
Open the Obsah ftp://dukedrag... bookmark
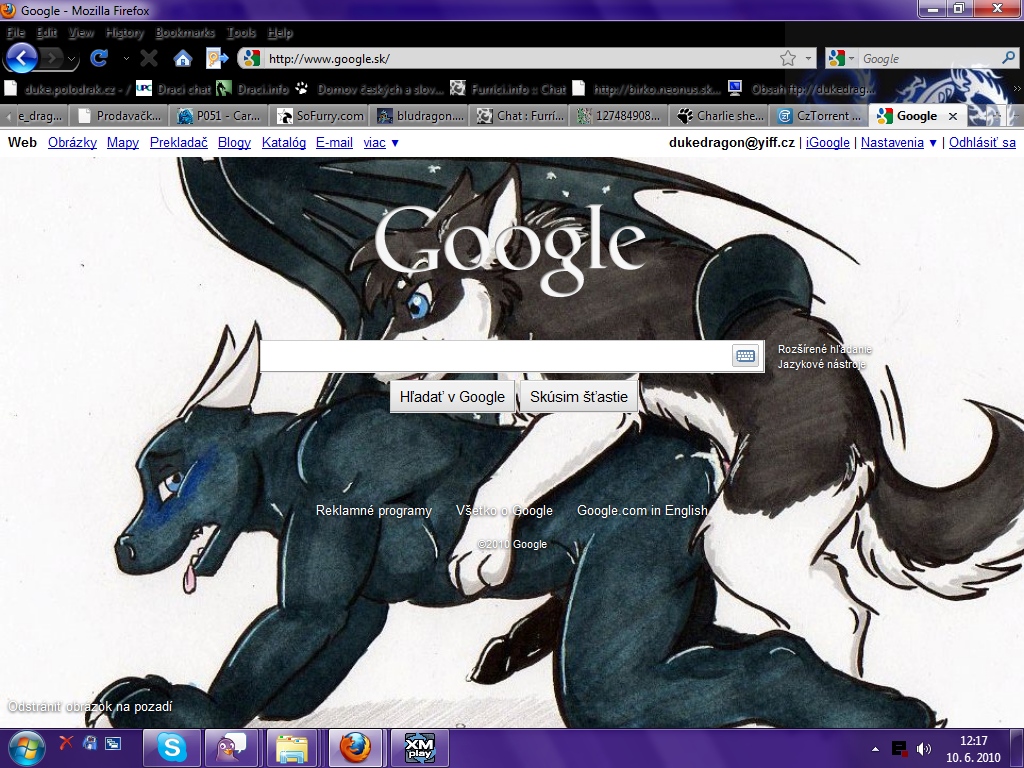coord(801,89)
